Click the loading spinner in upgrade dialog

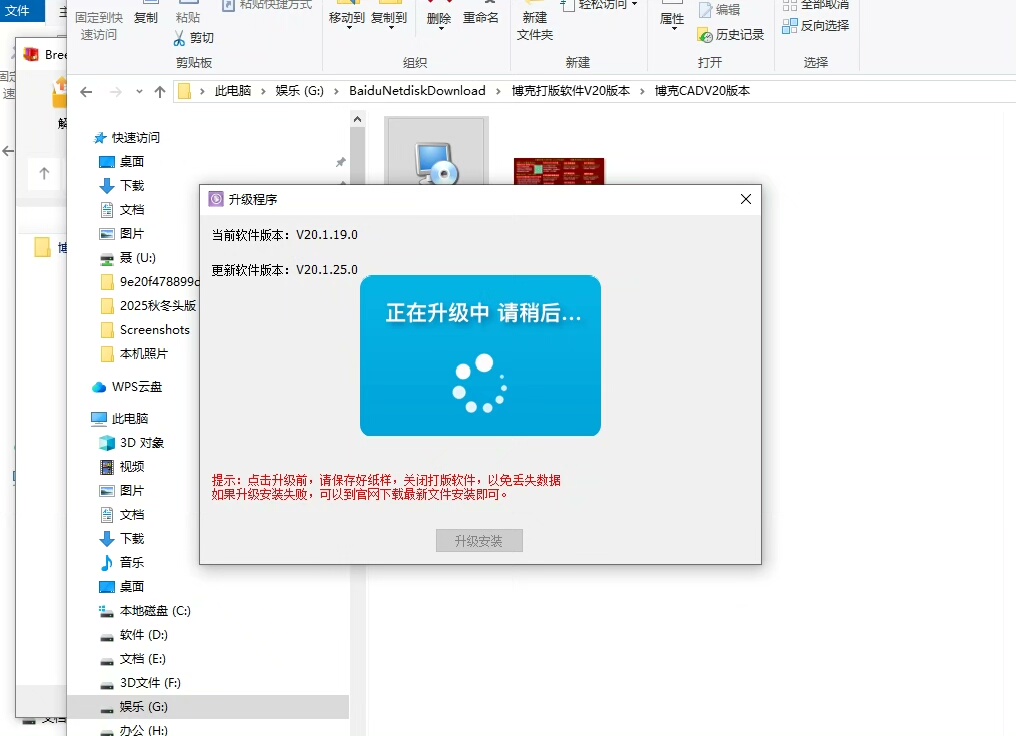pos(479,384)
